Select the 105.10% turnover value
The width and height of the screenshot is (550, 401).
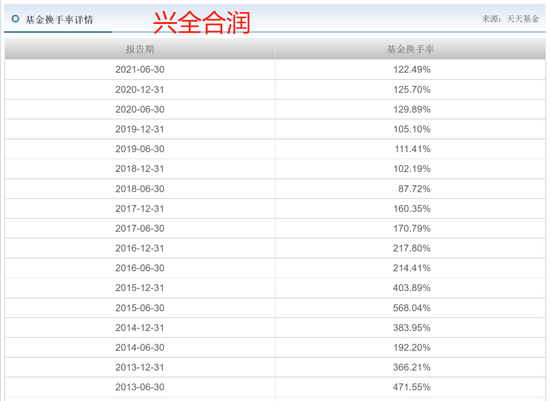point(412,129)
